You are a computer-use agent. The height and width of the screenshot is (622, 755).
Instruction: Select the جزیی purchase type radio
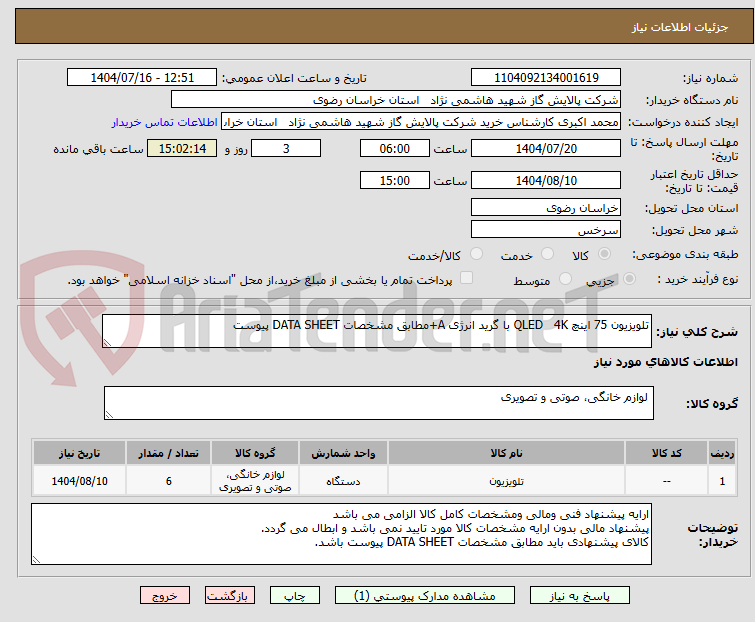[x=629, y=279]
